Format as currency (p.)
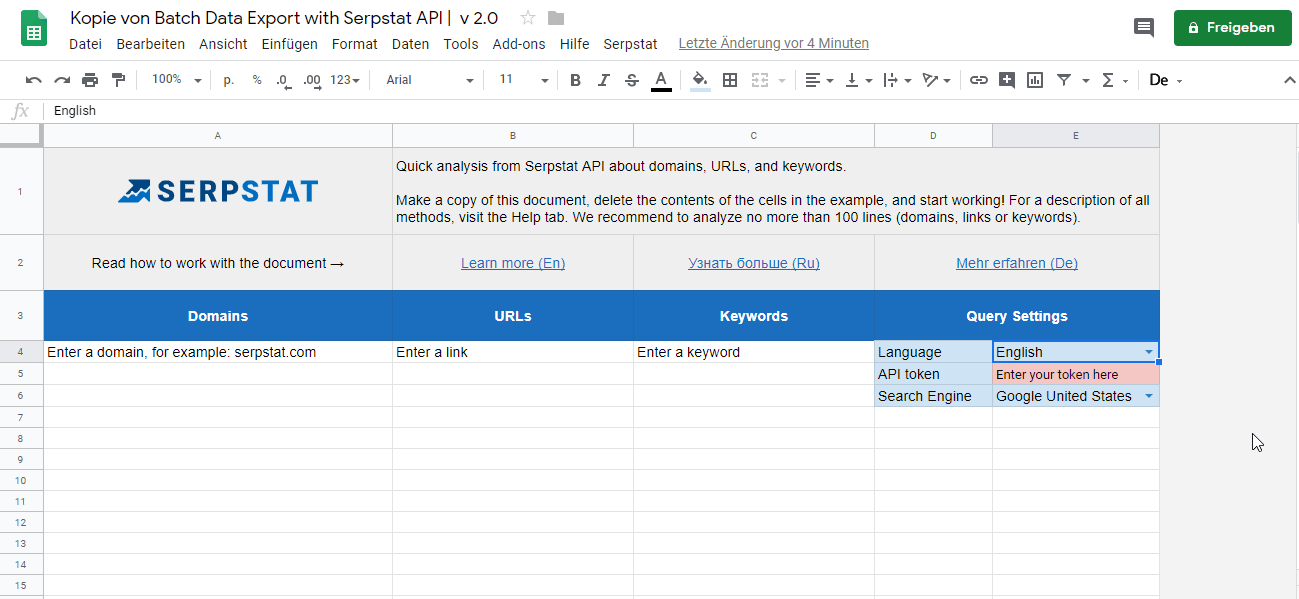 (229, 80)
